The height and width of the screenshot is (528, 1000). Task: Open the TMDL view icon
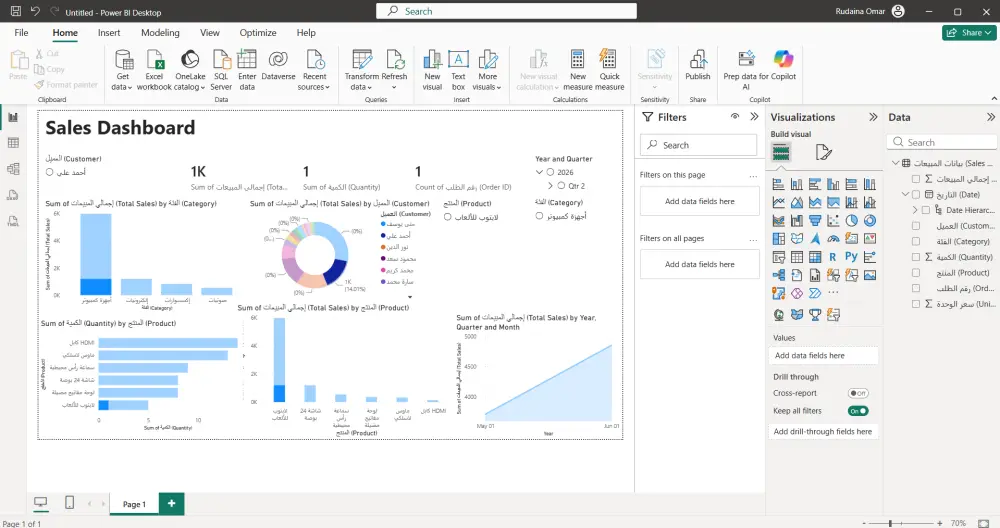pos(13,221)
